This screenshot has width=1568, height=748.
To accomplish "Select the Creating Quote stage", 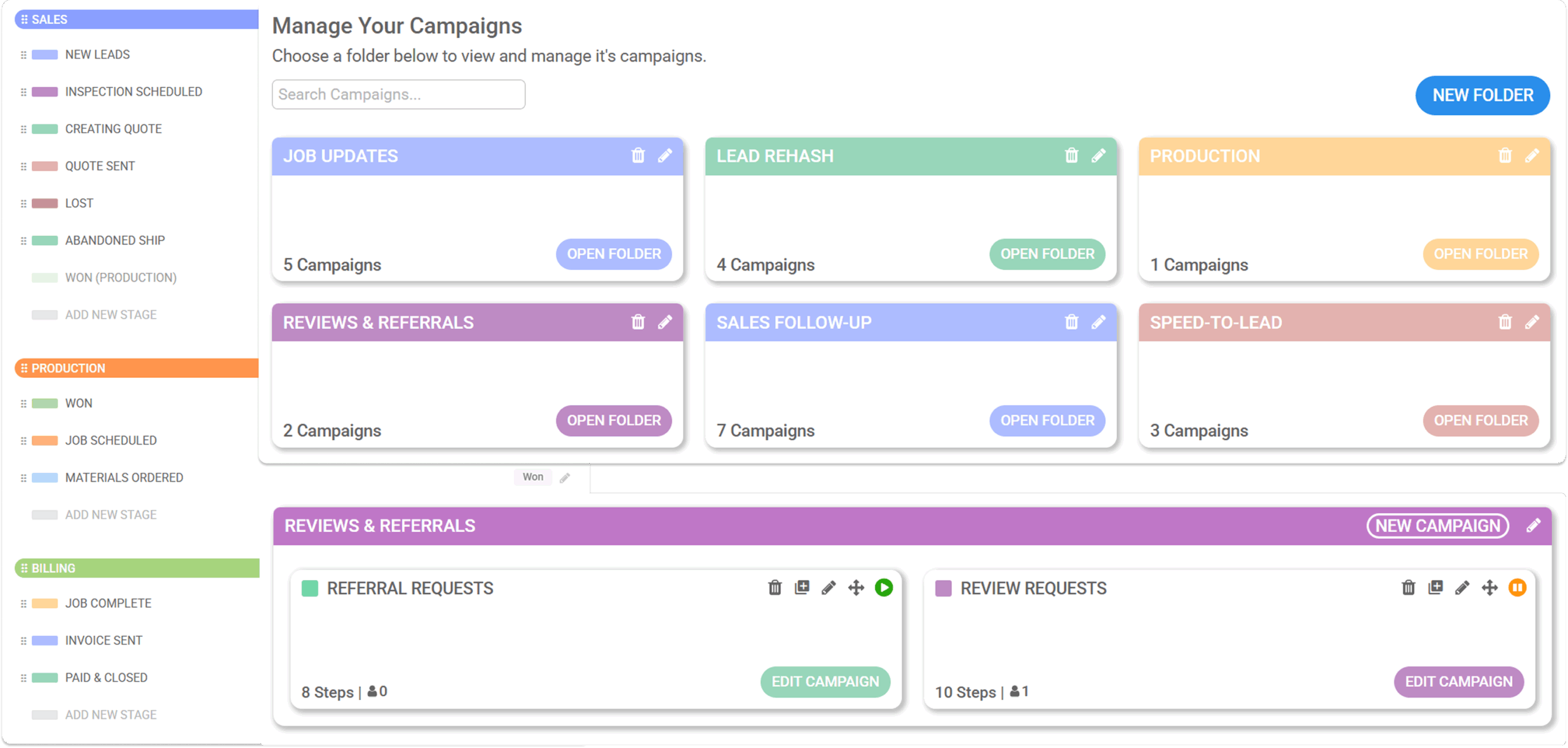I will (x=113, y=129).
